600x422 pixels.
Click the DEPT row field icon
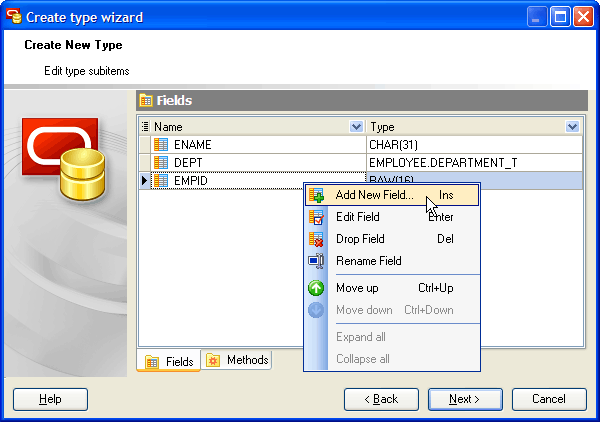click(x=161, y=163)
